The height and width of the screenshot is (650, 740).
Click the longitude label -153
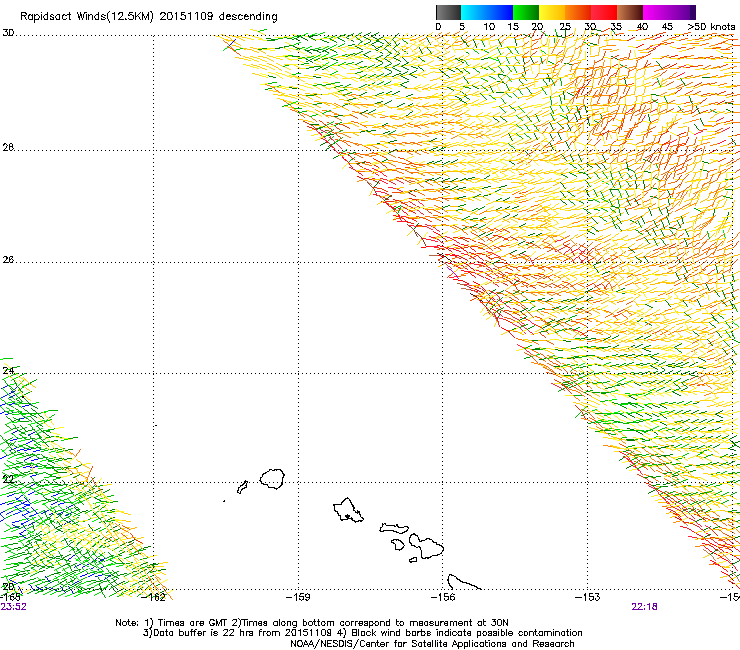tap(588, 597)
